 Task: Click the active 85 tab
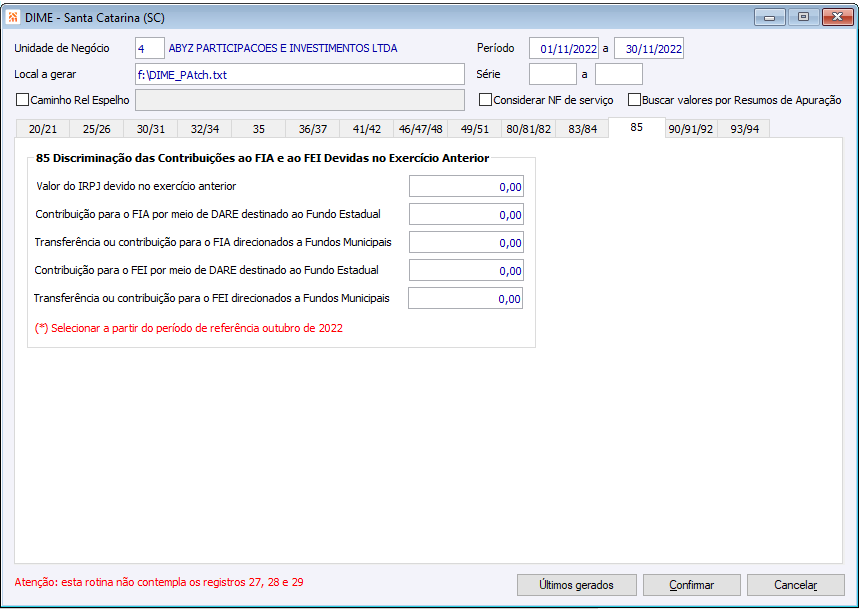coord(637,127)
